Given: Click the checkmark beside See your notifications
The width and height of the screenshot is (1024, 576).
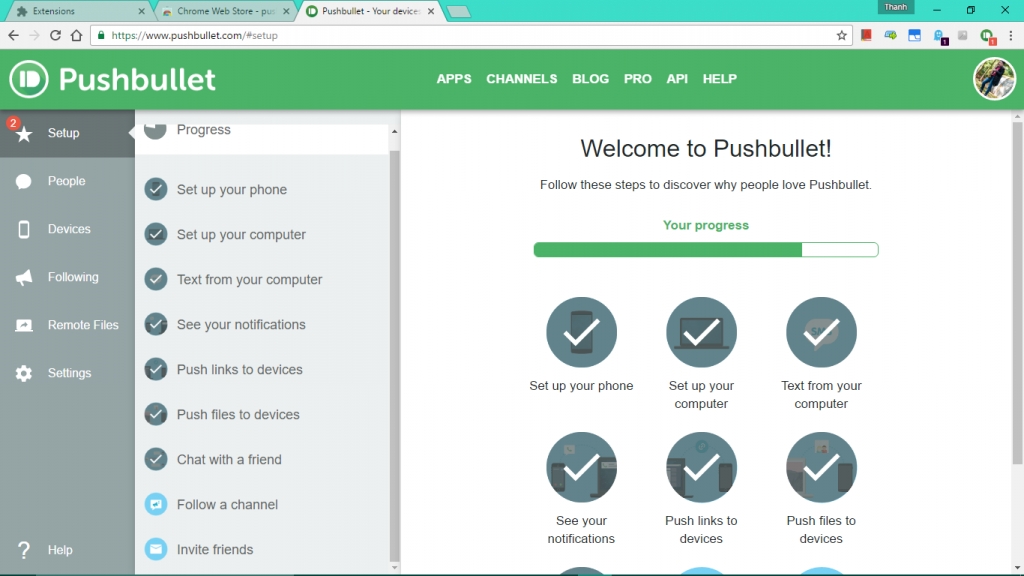Looking at the screenshot, I should [156, 325].
